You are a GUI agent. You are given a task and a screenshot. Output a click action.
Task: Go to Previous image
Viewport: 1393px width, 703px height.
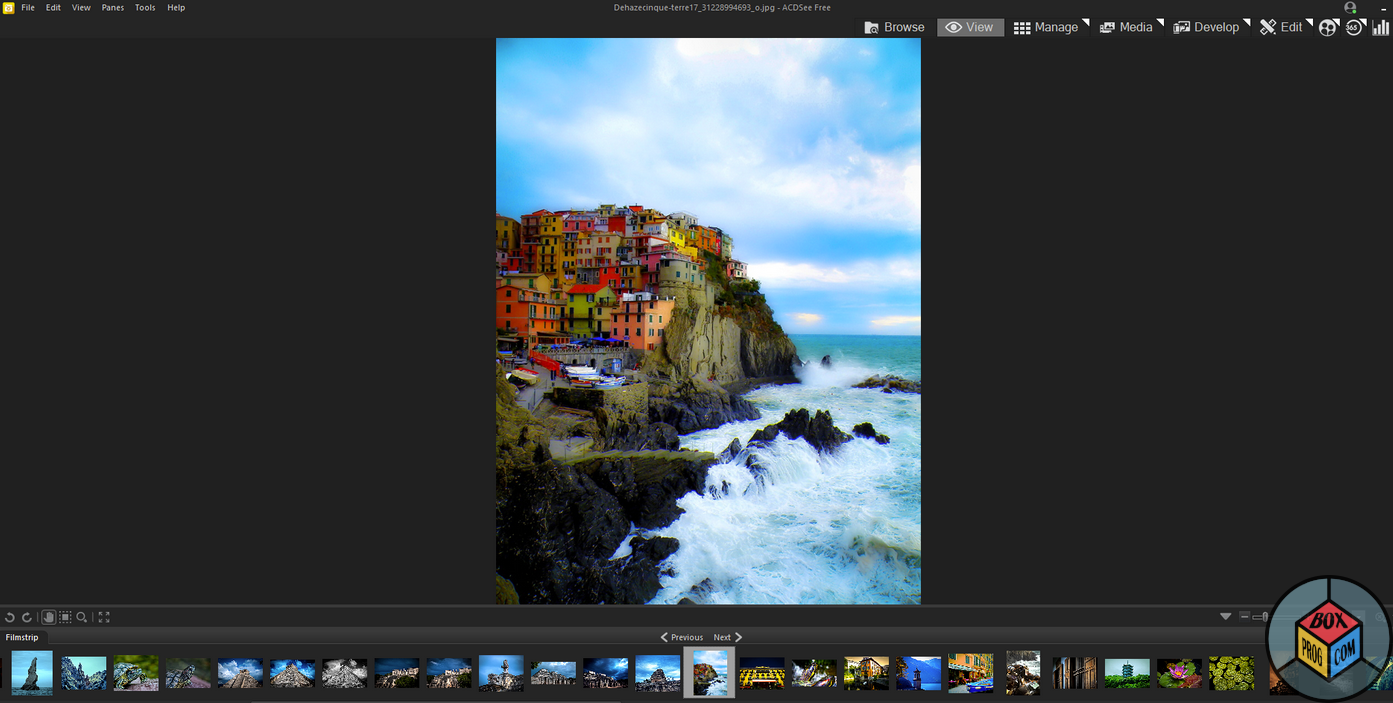click(x=682, y=637)
